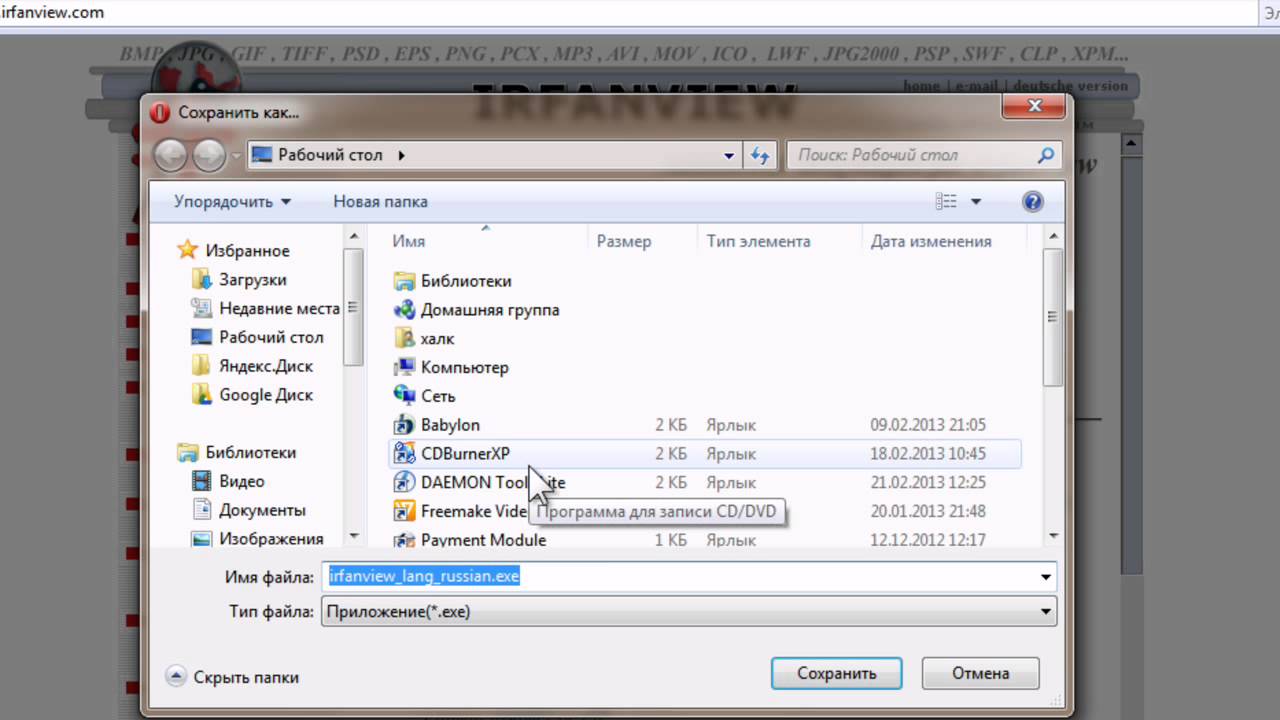The width and height of the screenshot is (1280, 720).
Task: Close the Сохранить как dialog
Action: [x=1035, y=106]
